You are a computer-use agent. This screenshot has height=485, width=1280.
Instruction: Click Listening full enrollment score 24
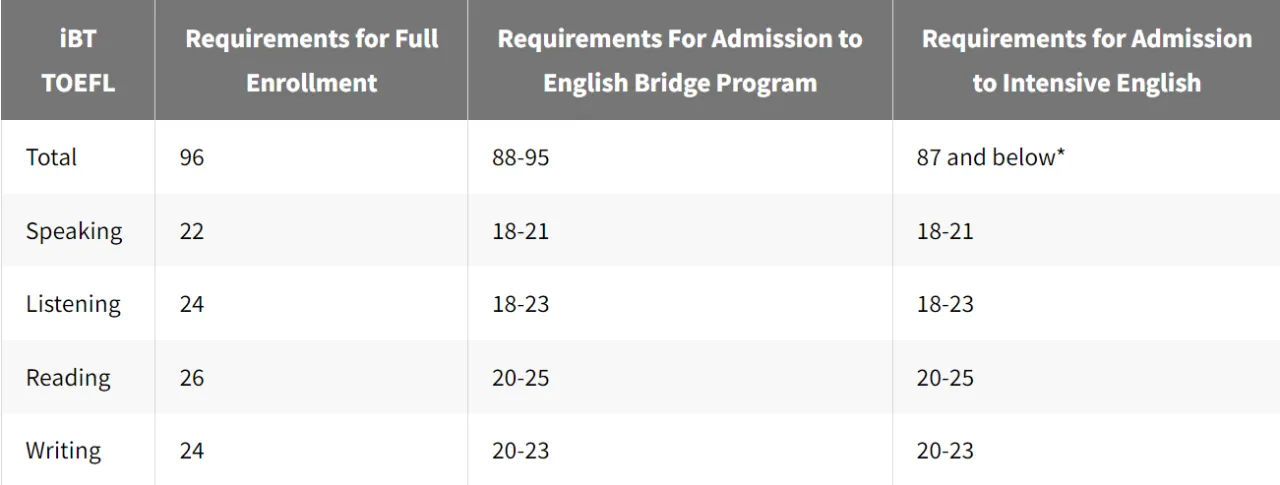192,304
